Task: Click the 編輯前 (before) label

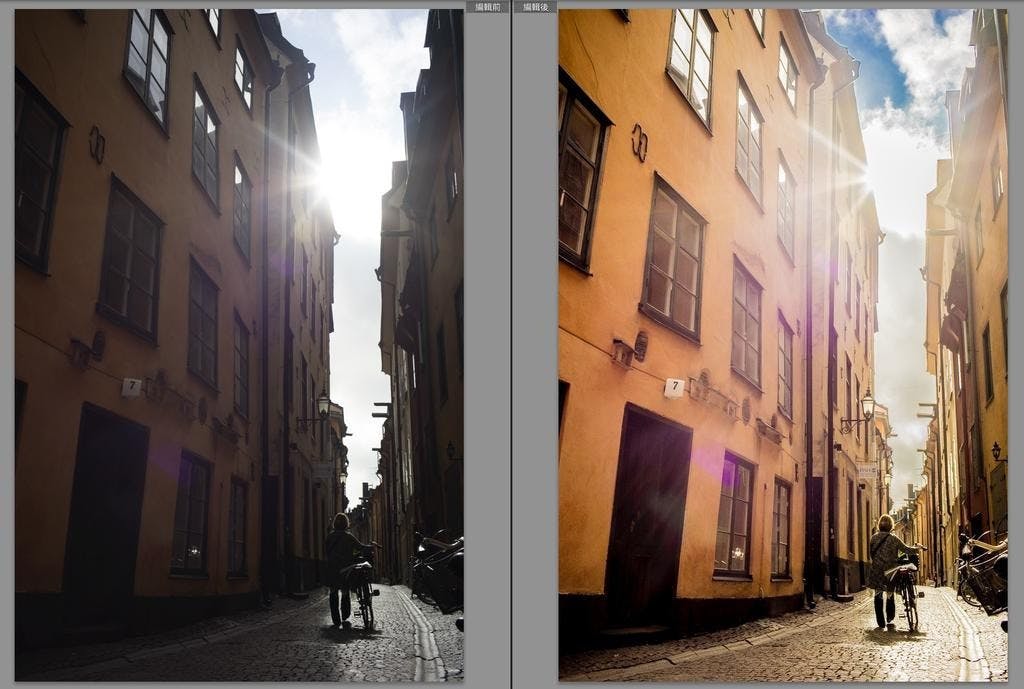Action: (x=488, y=7)
